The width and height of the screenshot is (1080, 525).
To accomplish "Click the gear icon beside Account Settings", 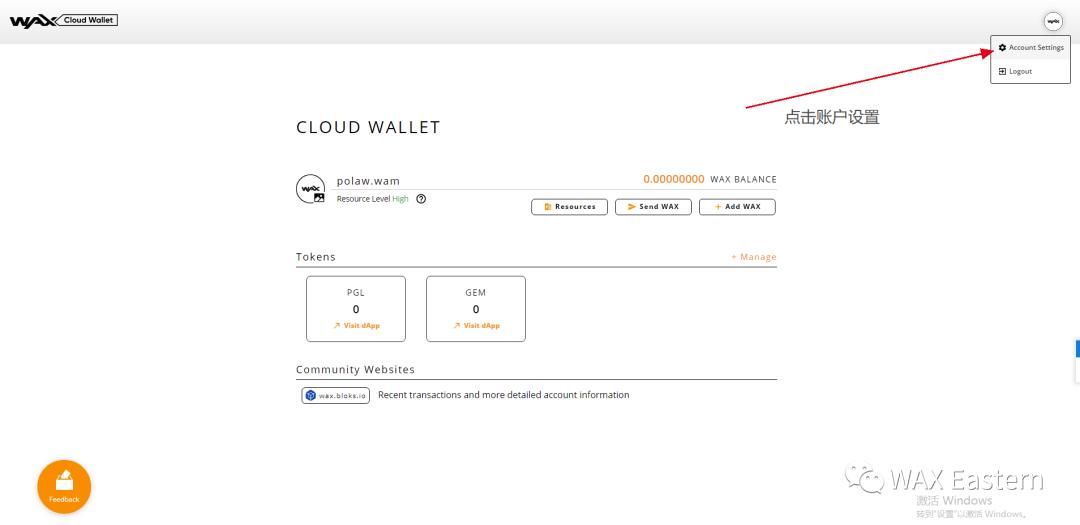I will (1002, 48).
